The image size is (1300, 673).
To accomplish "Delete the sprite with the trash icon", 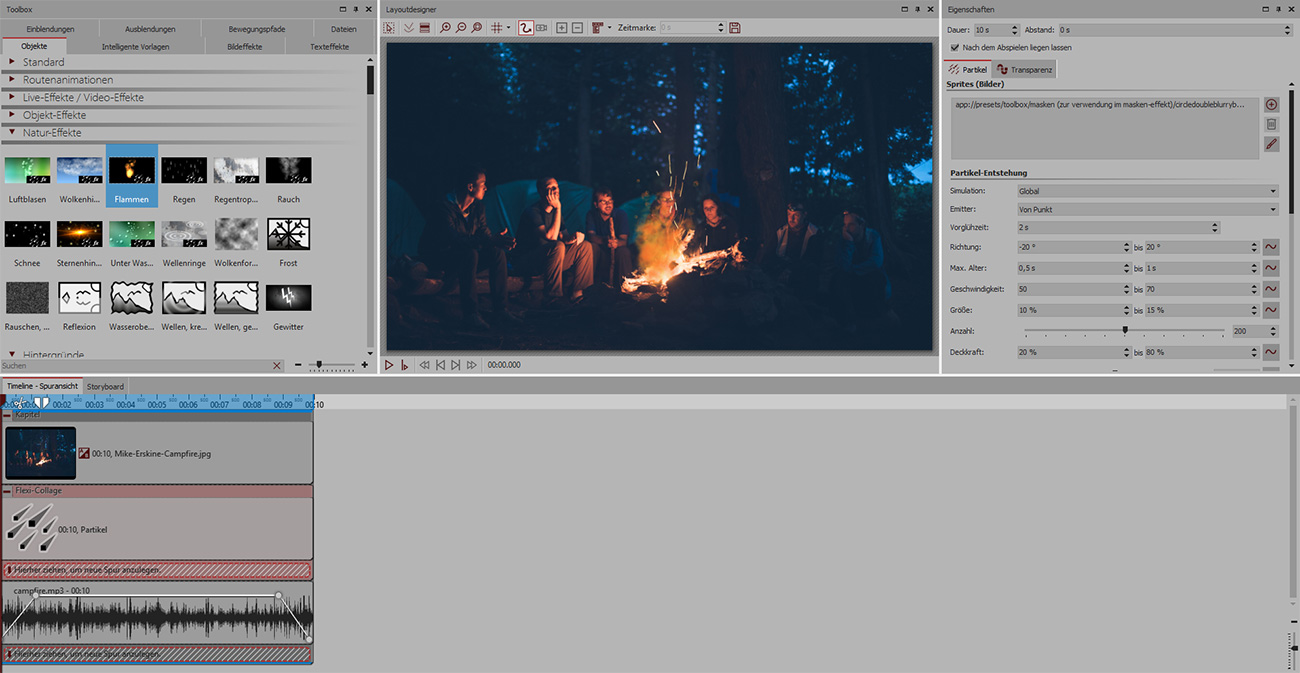I will 1271,124.
